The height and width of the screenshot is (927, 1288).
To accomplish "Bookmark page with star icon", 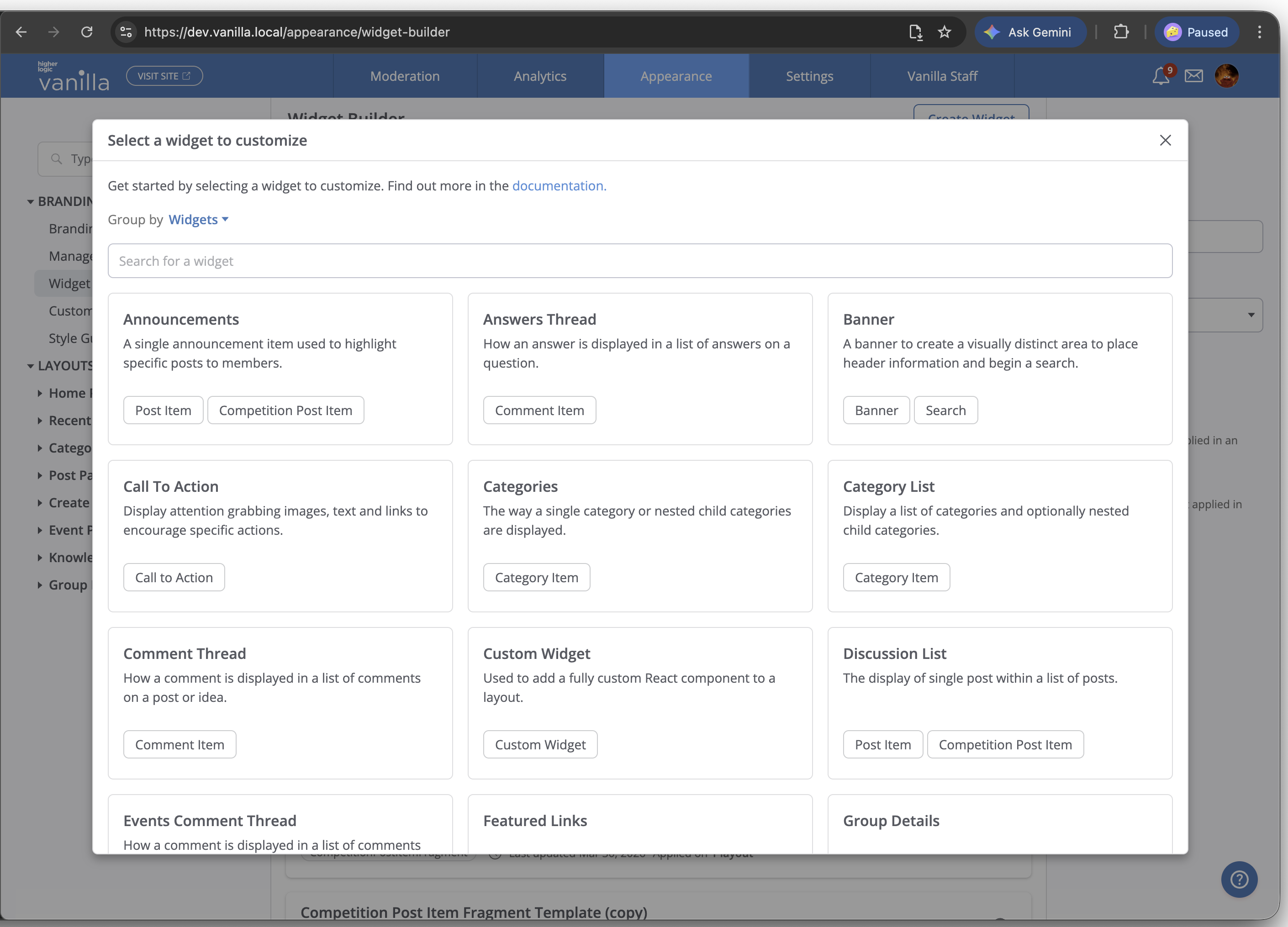I will 945,32.
